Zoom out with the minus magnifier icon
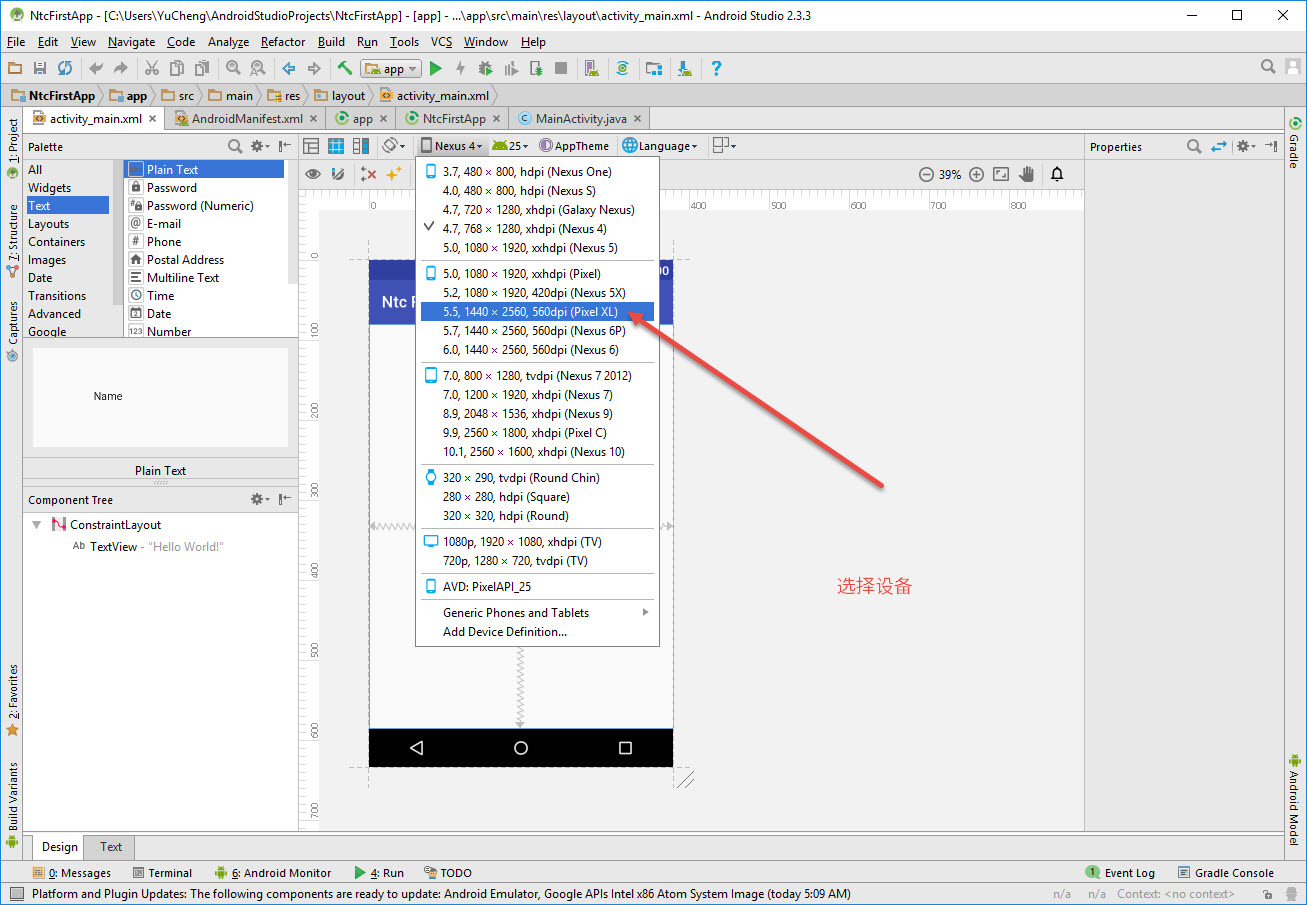This screenshot has width=1307, height=905. 927,174
